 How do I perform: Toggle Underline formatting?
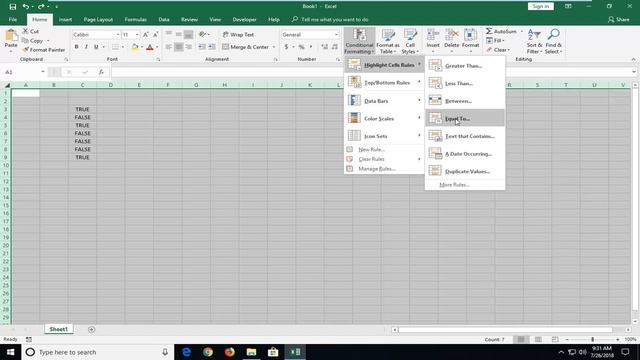[x=96, y=47]
